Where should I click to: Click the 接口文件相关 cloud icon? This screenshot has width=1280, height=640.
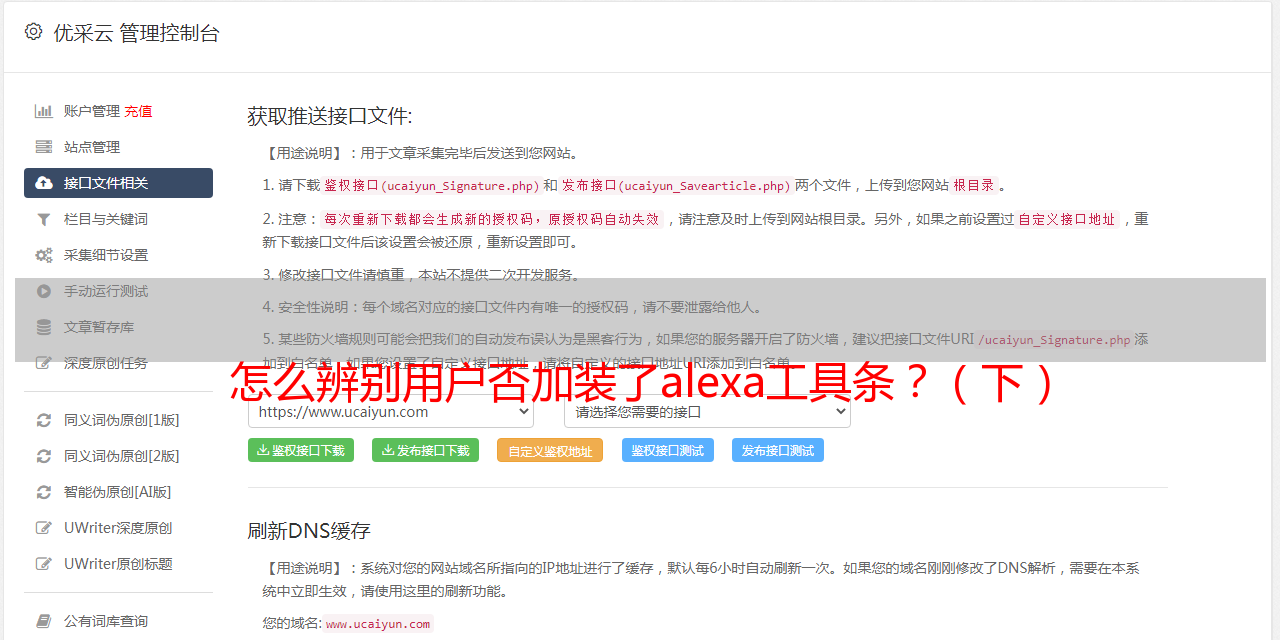pos(43,183)
